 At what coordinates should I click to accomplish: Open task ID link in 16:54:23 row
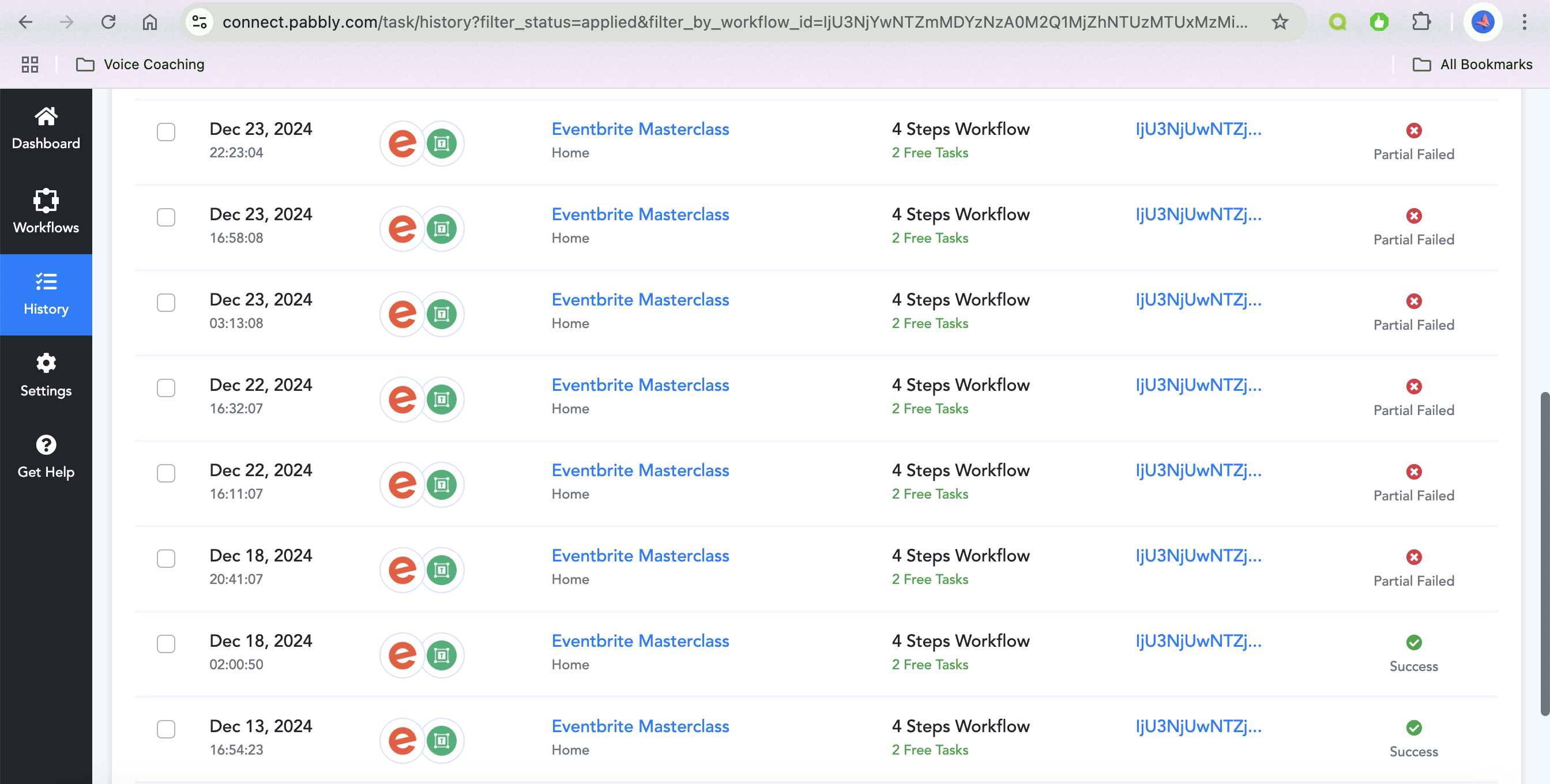pyautogui.click(x=1198, y=726)
